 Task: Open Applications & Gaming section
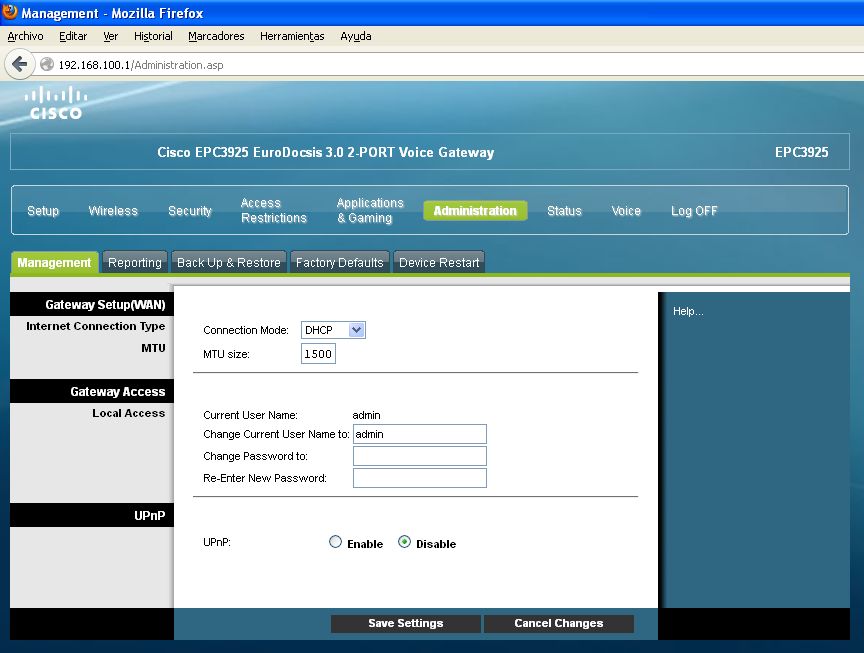point(370,211)
